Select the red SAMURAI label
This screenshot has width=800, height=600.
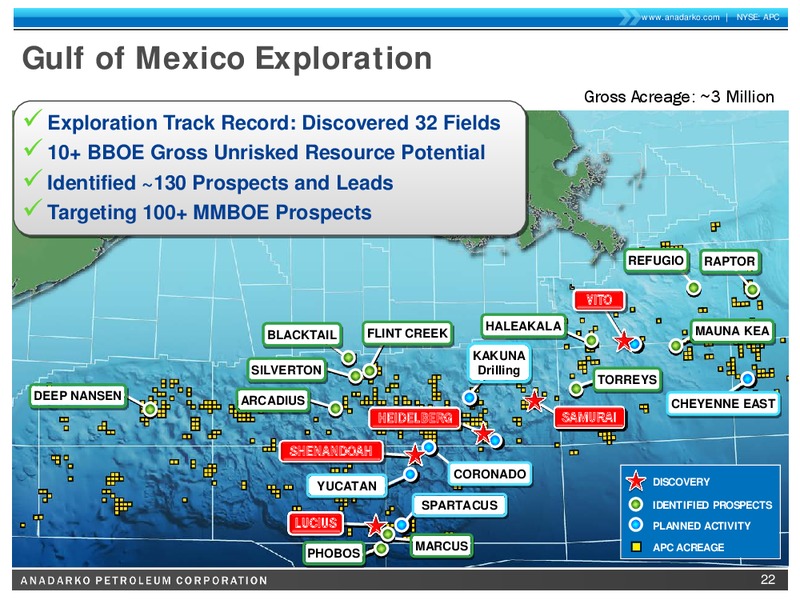pos(589,418)
